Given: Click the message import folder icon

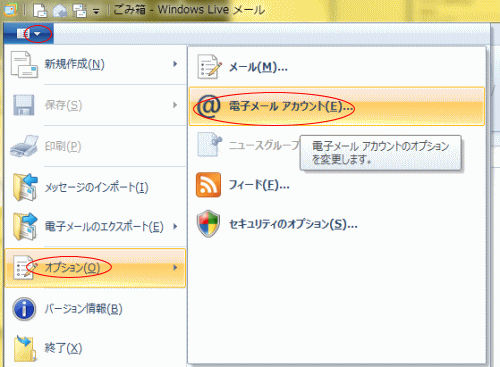Looking at the screenshot, I should tap(25, 187).
